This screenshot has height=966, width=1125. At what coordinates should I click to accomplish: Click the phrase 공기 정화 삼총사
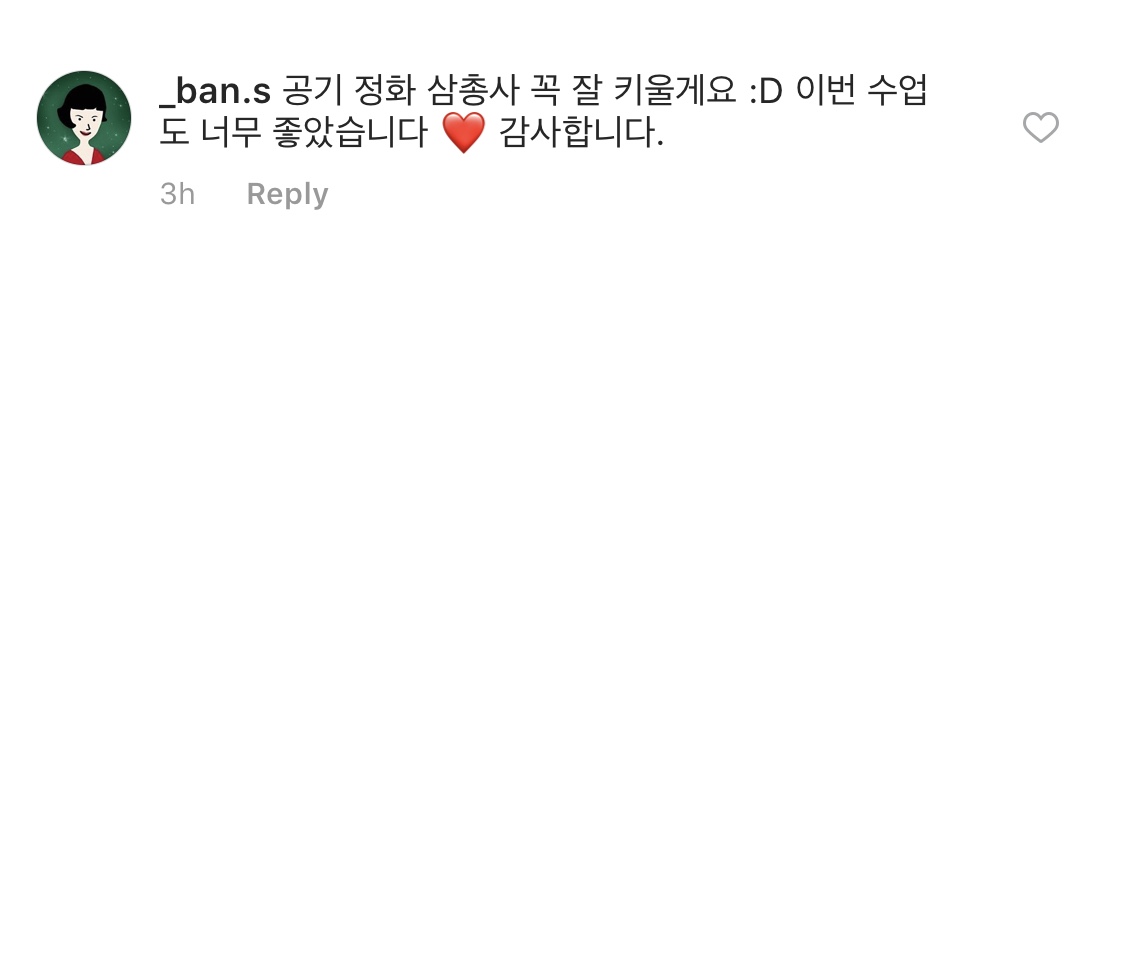(400, 91)
